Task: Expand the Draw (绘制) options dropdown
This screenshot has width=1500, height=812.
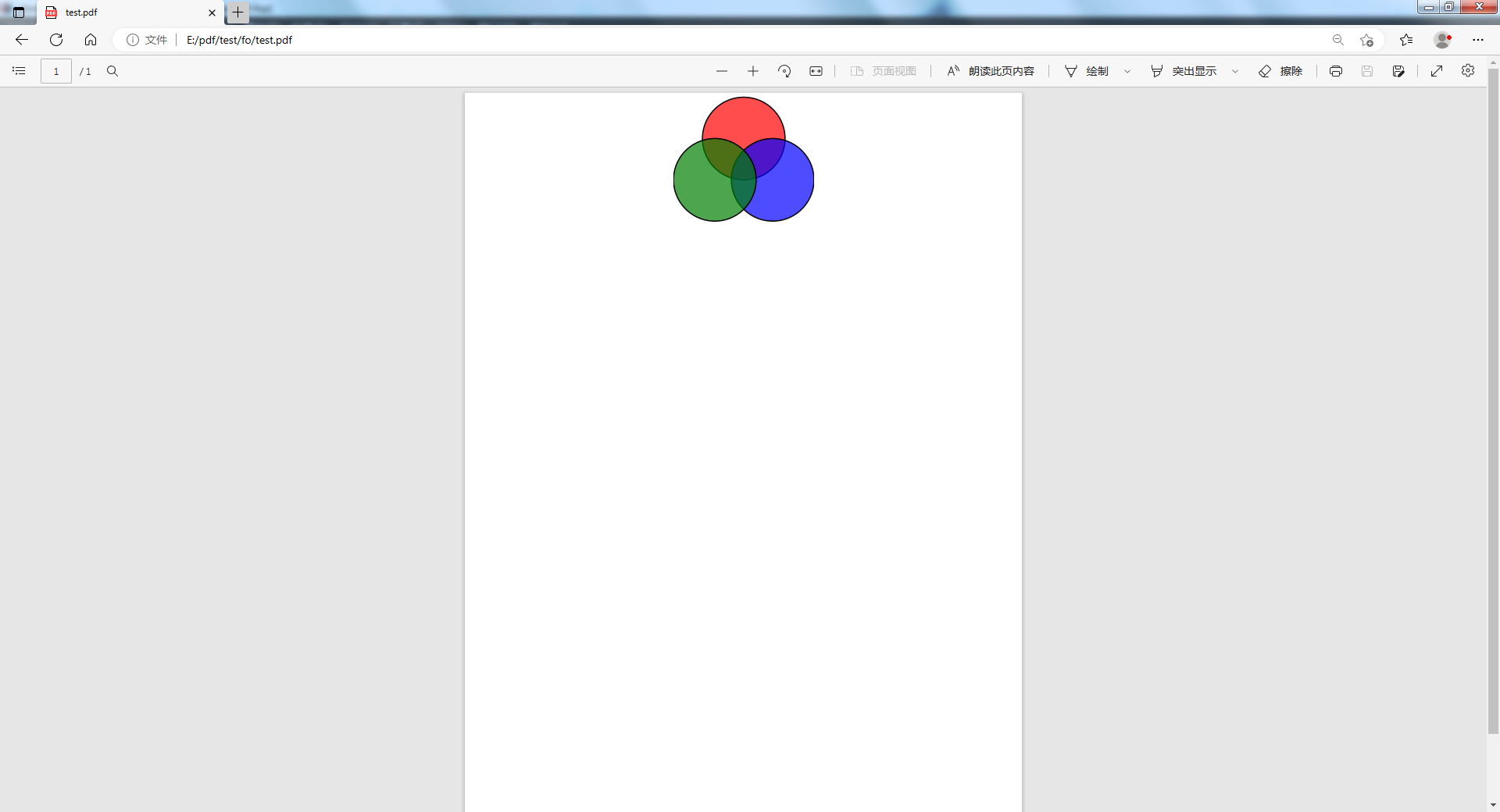Action: (1127, 71)
